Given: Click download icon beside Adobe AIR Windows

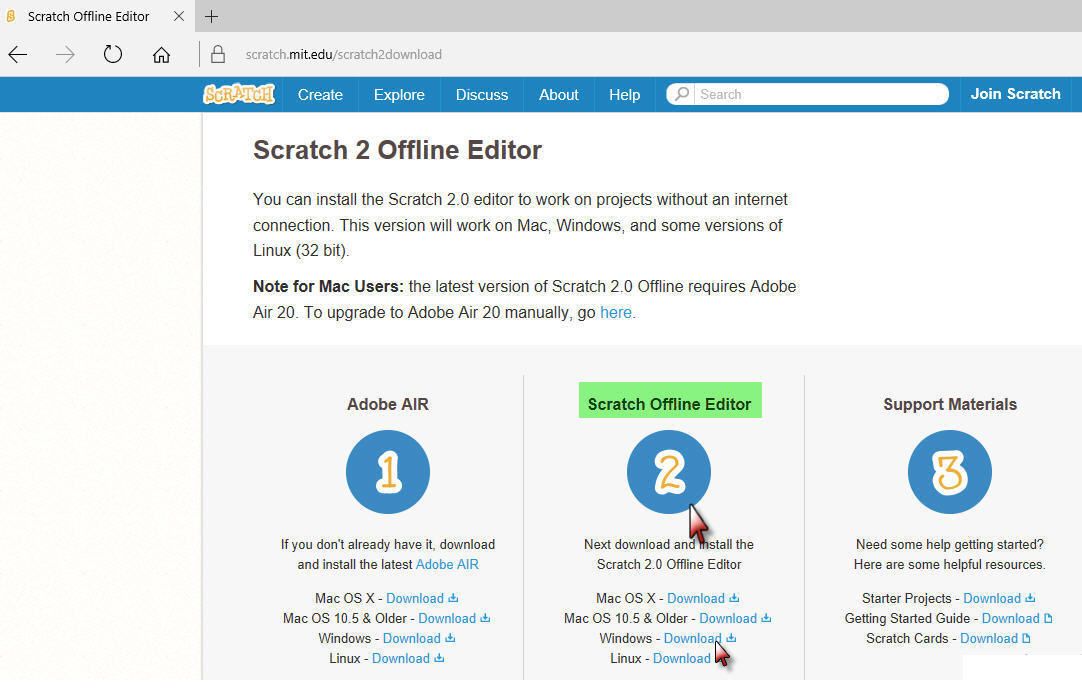Looking at the screenshot, I should pyautogui.click(x=449, y=638).
